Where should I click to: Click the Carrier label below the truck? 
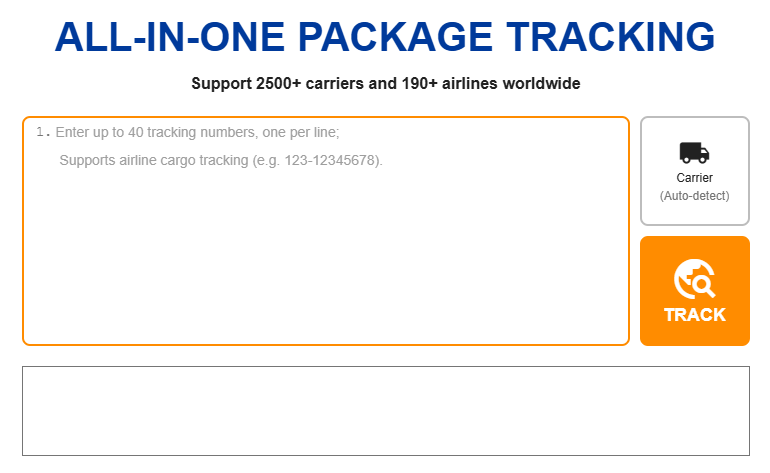(x=694, y=178)
